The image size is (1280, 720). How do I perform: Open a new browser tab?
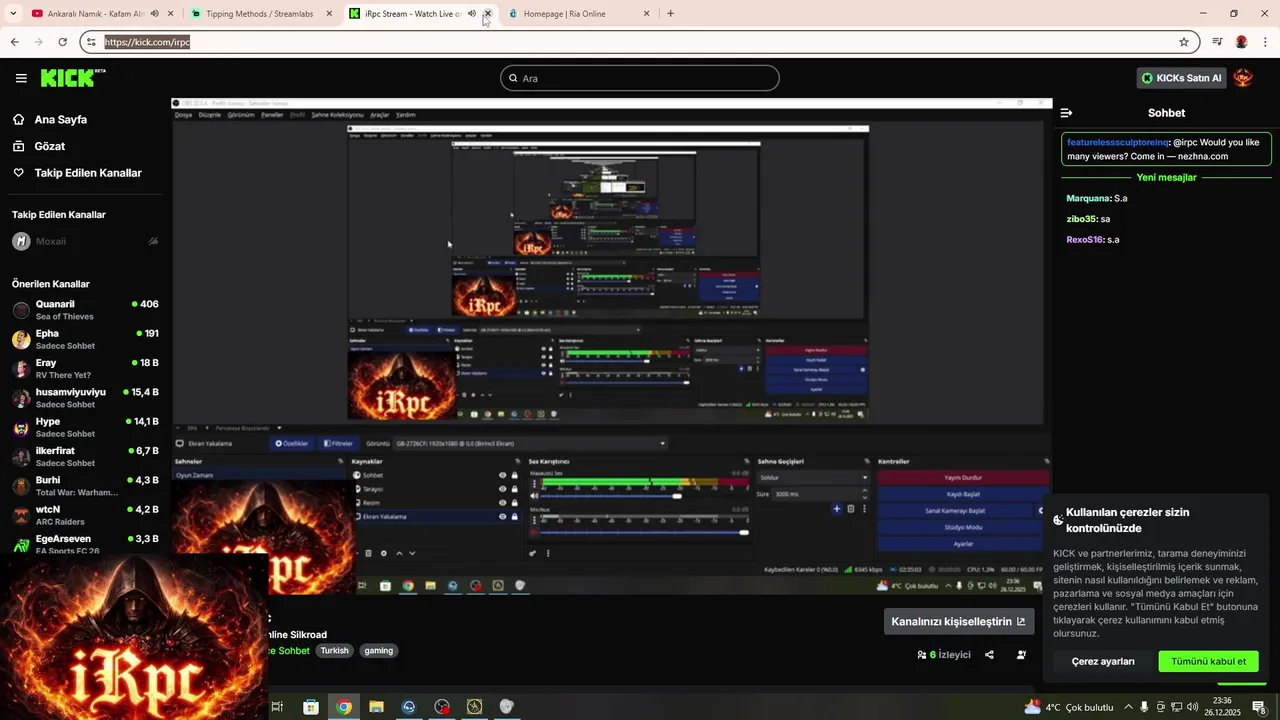coord(670,14)
